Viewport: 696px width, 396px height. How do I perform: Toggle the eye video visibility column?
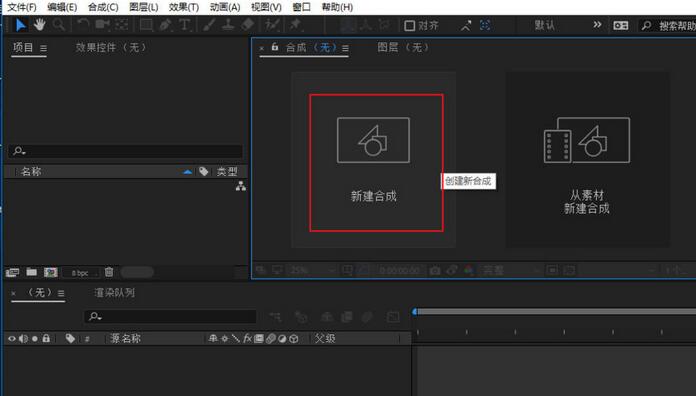click(x=12, y=339)
